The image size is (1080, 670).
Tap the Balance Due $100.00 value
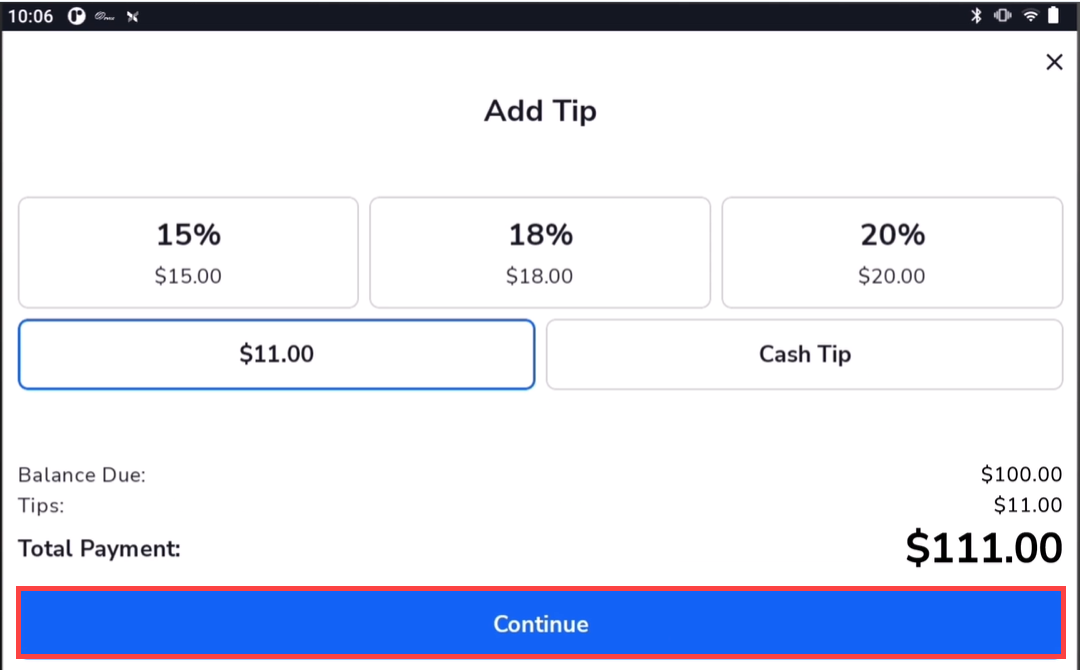tap(1021, 475)
